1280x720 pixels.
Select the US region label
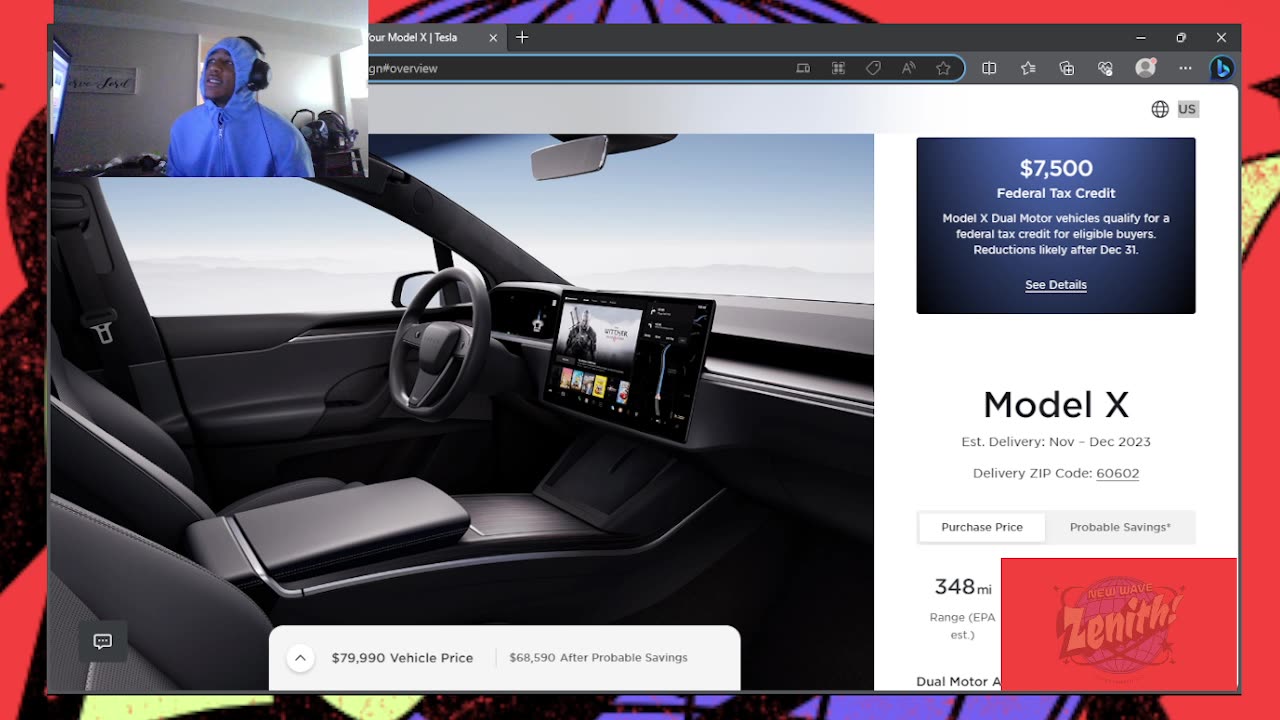pyautogui.click(x=1187, y=109)
